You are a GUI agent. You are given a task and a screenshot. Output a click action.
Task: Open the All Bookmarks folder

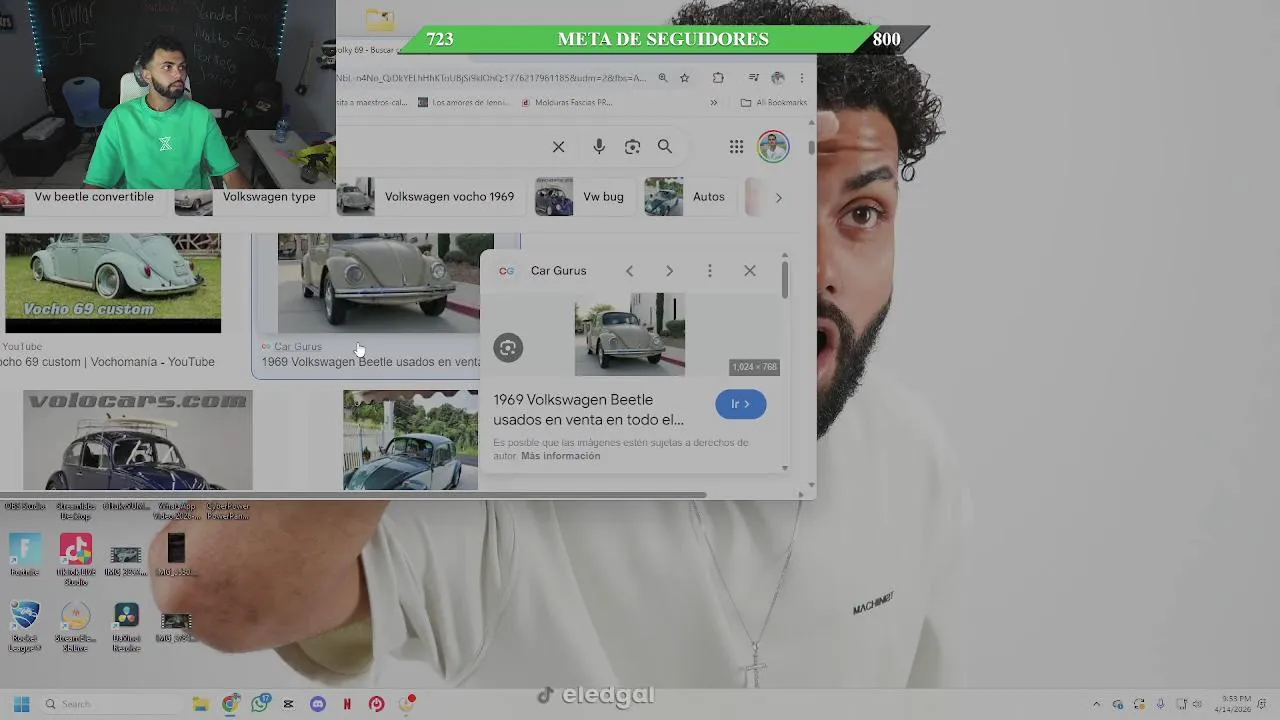click(x=774, y=102)
